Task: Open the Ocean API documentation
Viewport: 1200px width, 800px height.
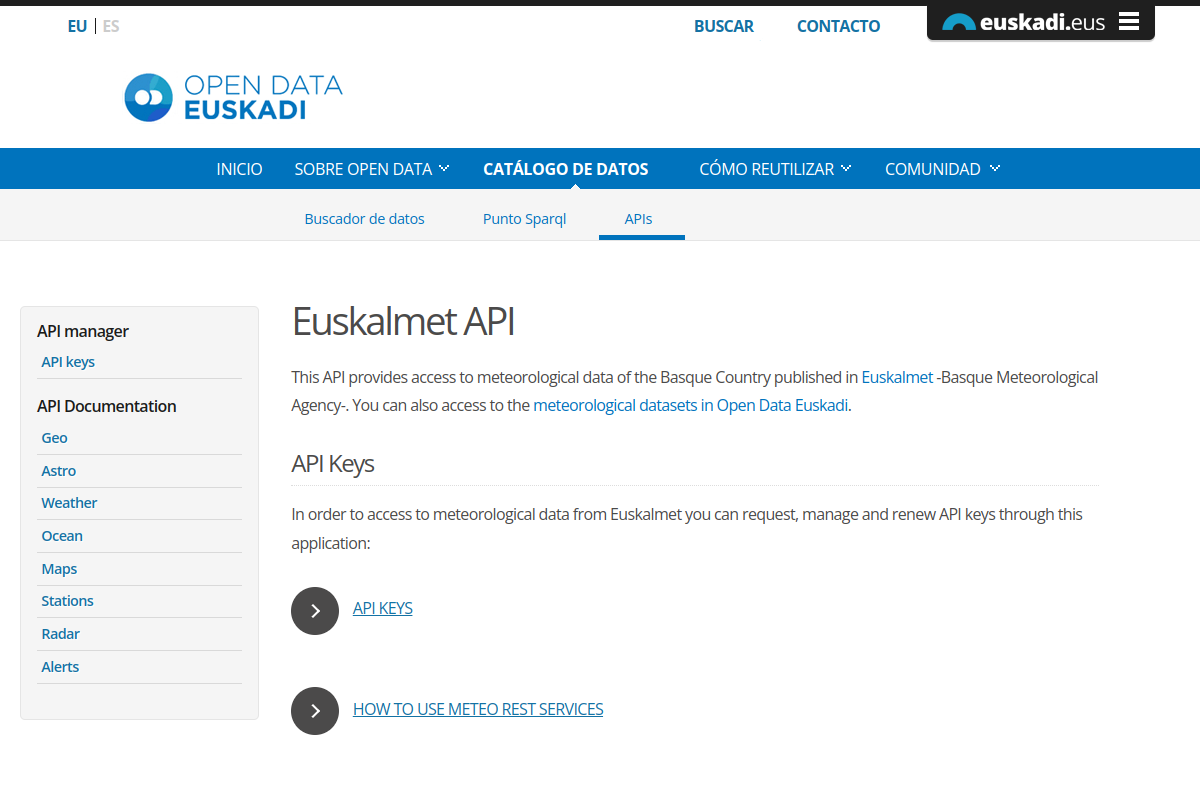Action: (x=62, y=536)
